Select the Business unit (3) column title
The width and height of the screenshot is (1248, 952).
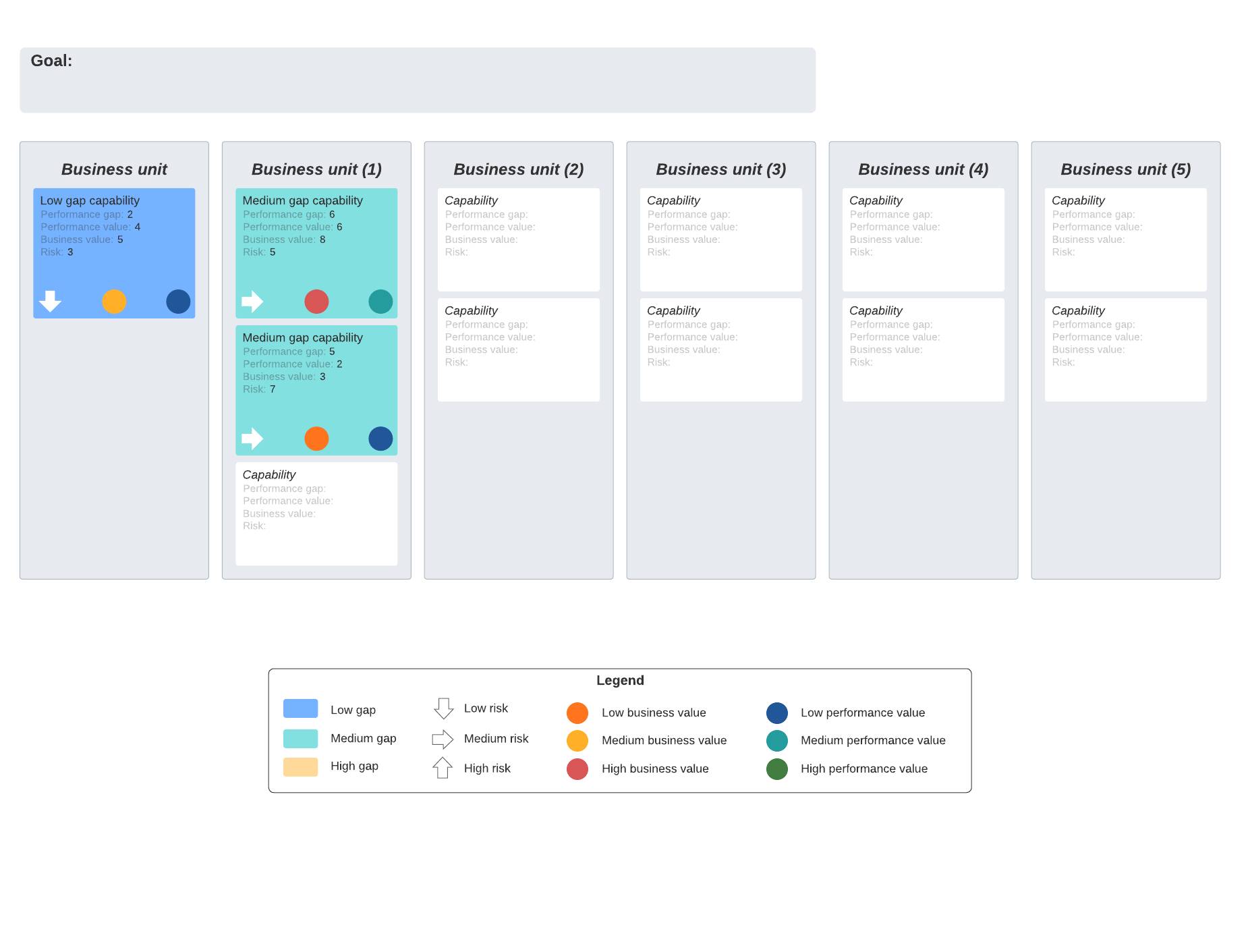click(720, 169)
